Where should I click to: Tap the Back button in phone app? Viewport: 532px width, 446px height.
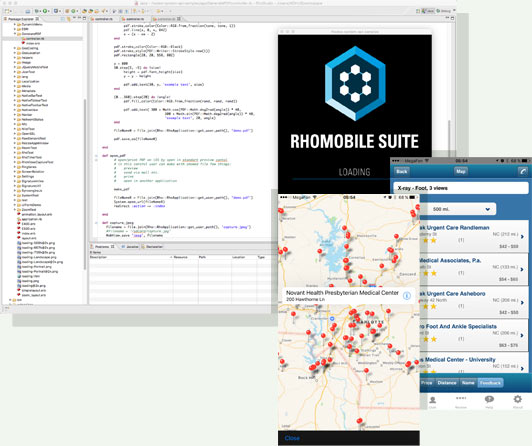point(402,171)
